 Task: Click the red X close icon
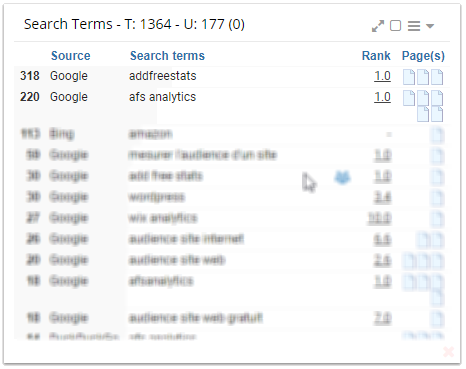click(449, 352)
